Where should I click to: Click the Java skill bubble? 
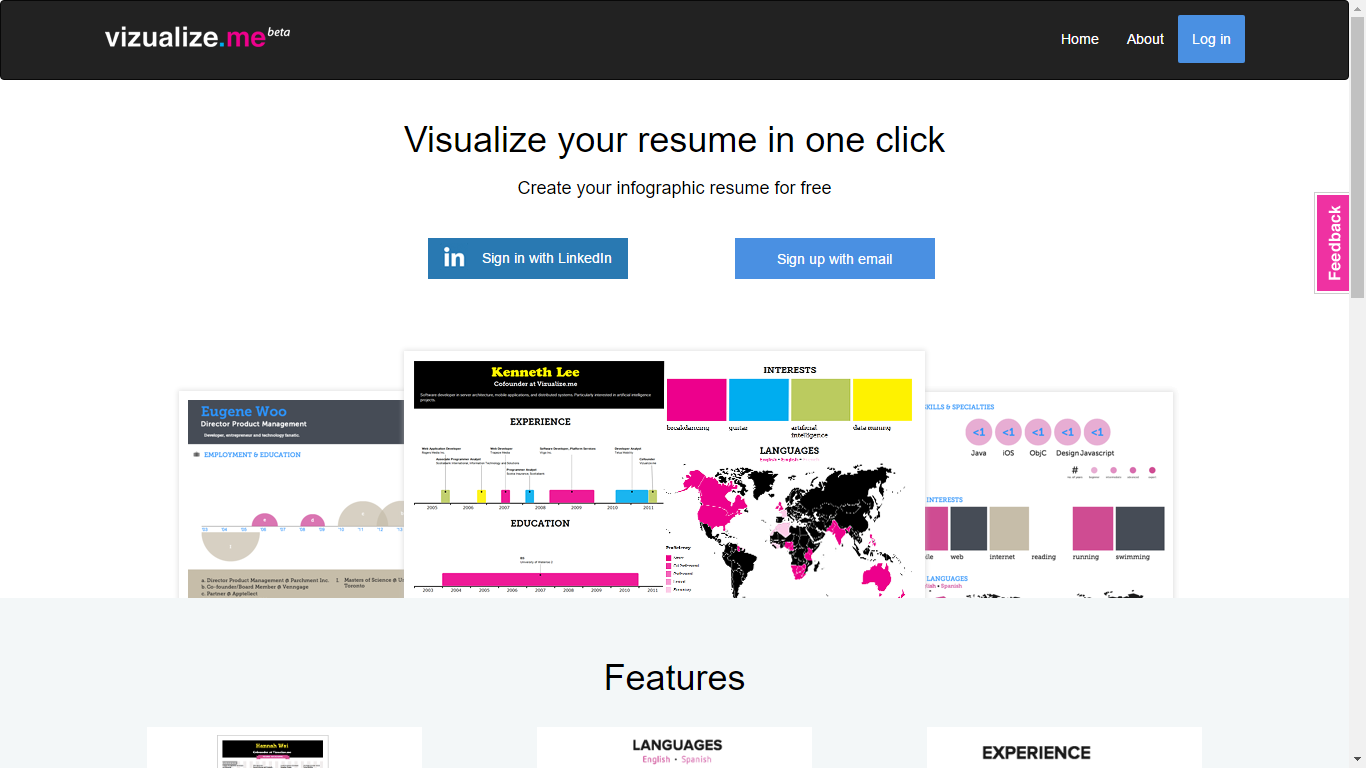(979, 432)
